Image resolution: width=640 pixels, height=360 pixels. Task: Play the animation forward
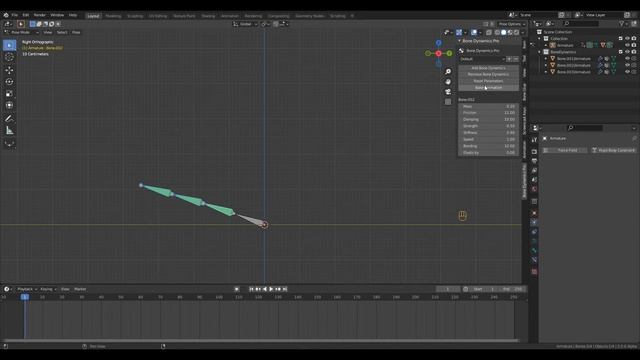tap(271, 289)
